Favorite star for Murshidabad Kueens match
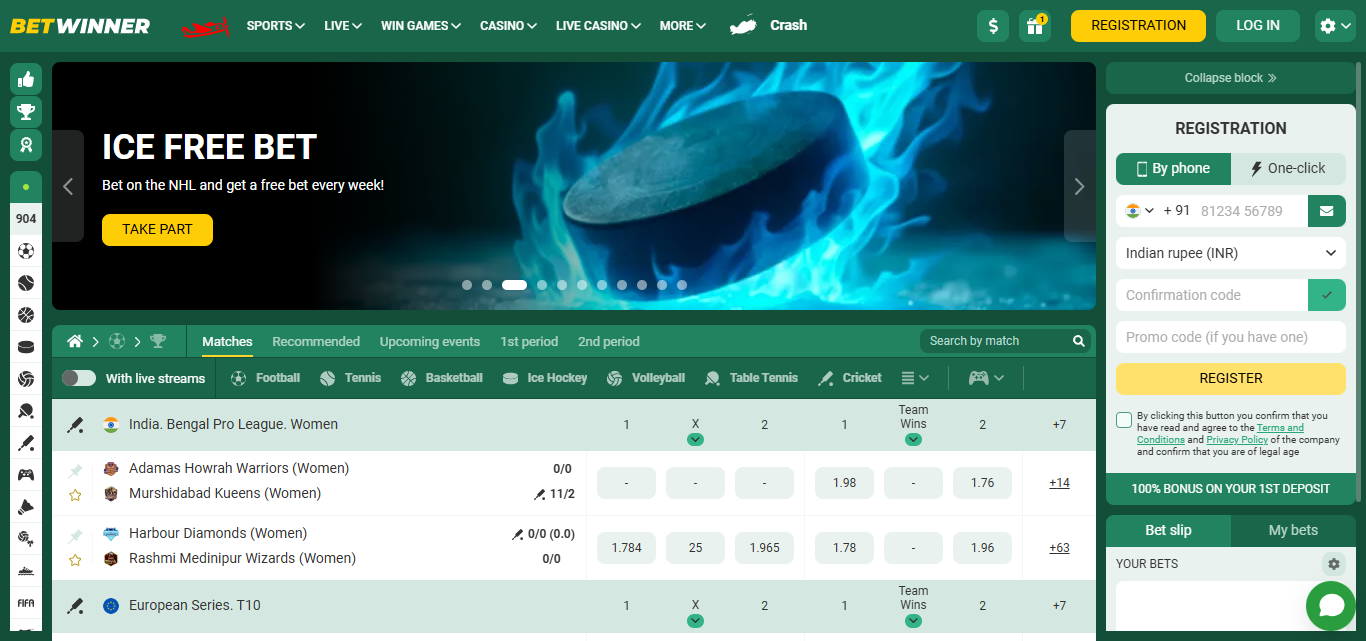This screenshot has height=641, width=1366. pos(75,495)
